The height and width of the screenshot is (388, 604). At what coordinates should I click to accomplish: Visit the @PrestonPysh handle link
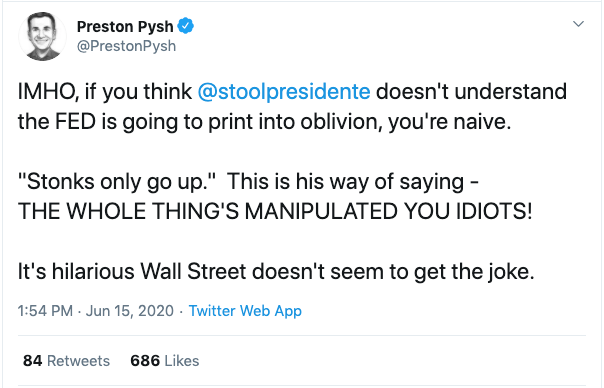126,46
